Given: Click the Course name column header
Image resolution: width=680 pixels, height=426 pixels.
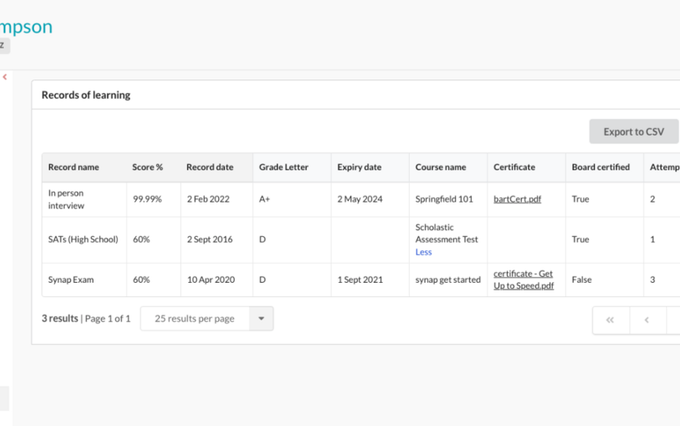Looking at the screenshot, I should click(441, 167).
